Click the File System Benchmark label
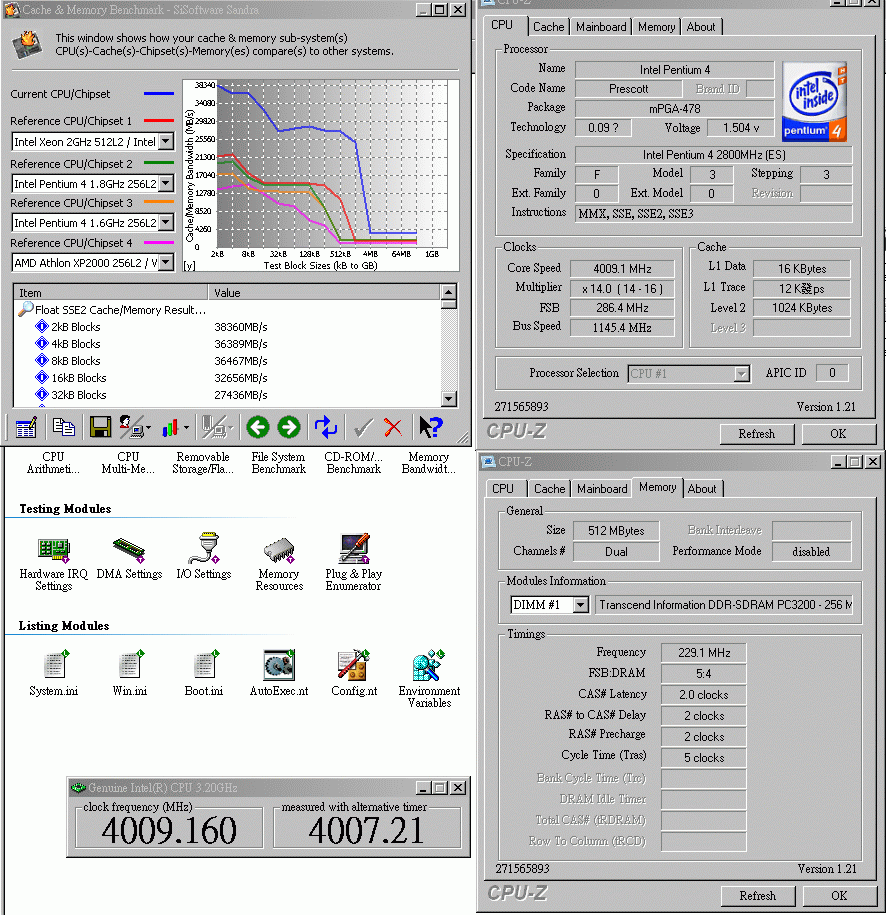The height and width of the screenshot is (915, 886). tap(278, 463)
